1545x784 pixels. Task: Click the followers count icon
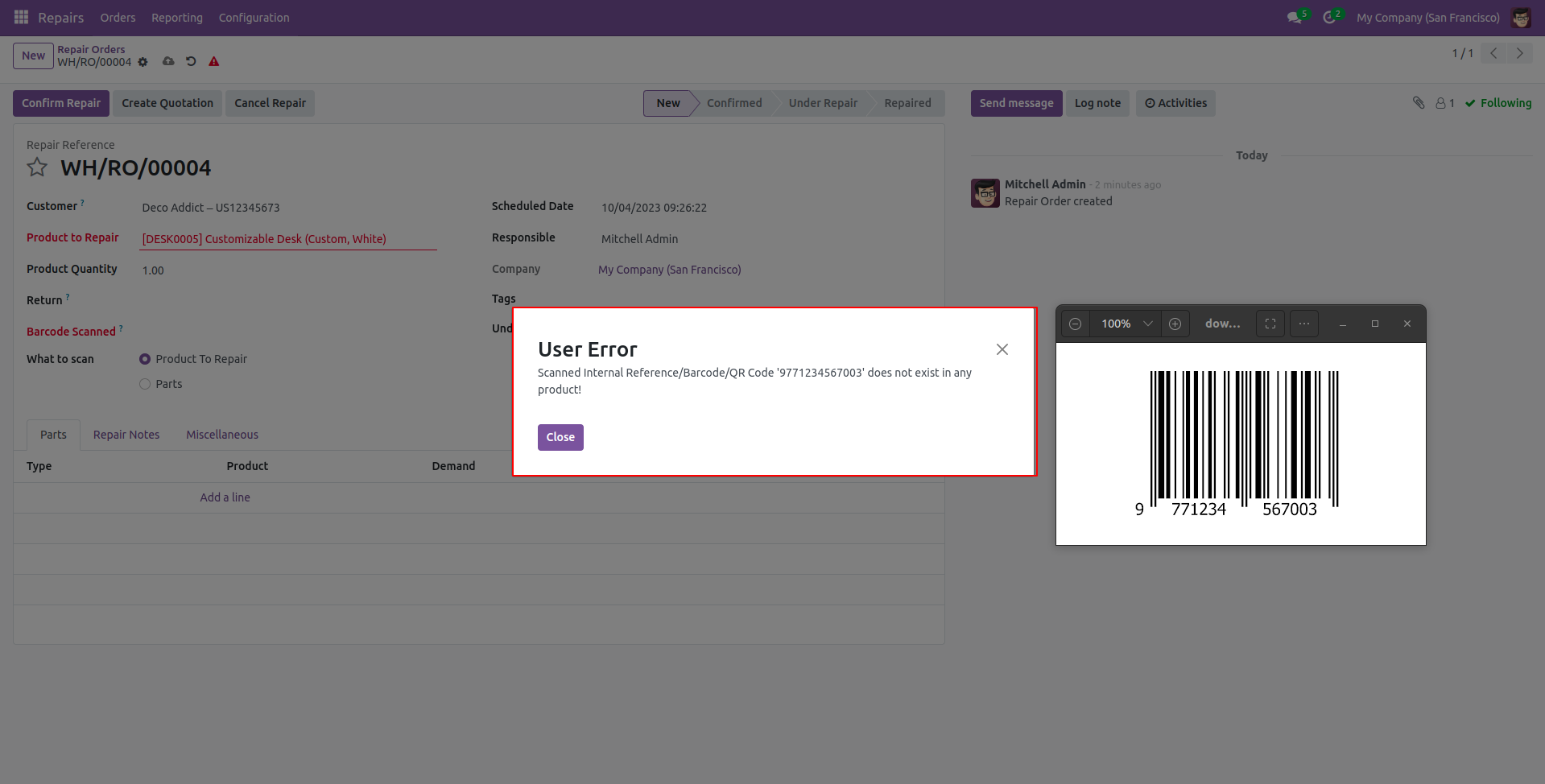click(x=1445, y=103)
